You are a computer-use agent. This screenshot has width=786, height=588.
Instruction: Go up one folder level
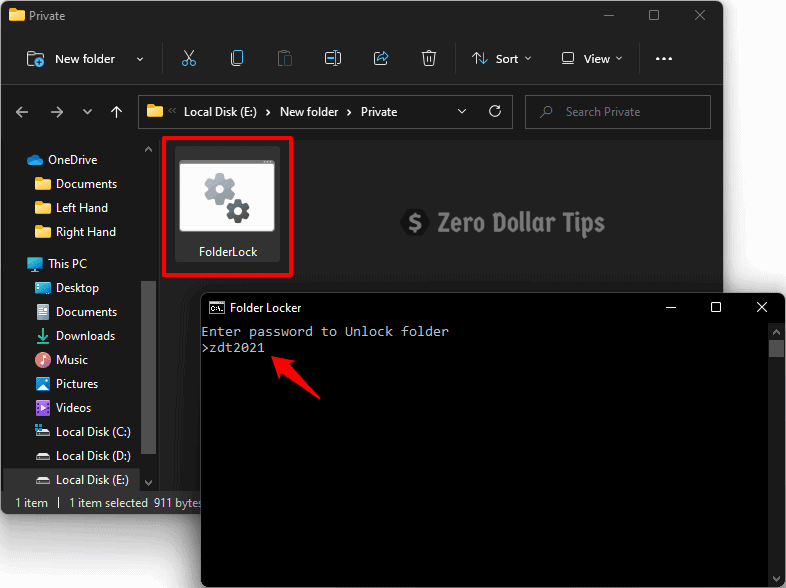coord(116,112)
